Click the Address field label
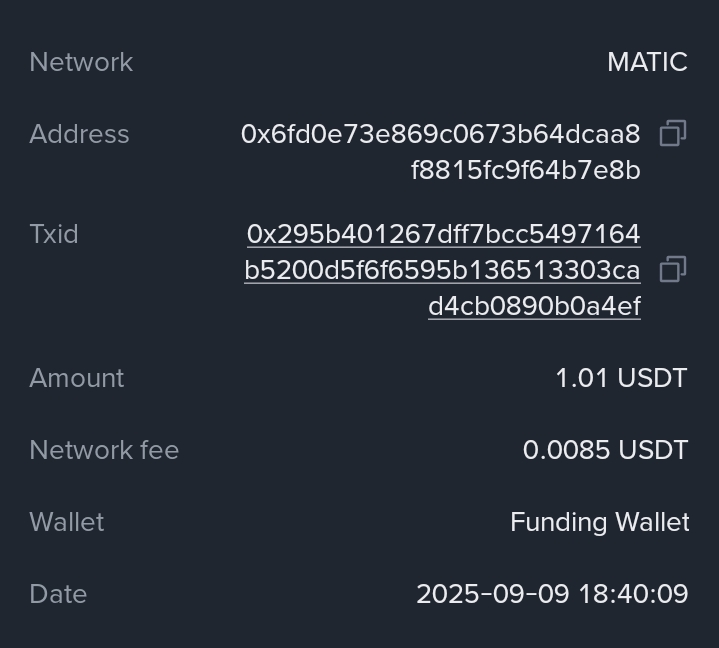The height and width of the screenshot is (648, 719). click(79, 134)
